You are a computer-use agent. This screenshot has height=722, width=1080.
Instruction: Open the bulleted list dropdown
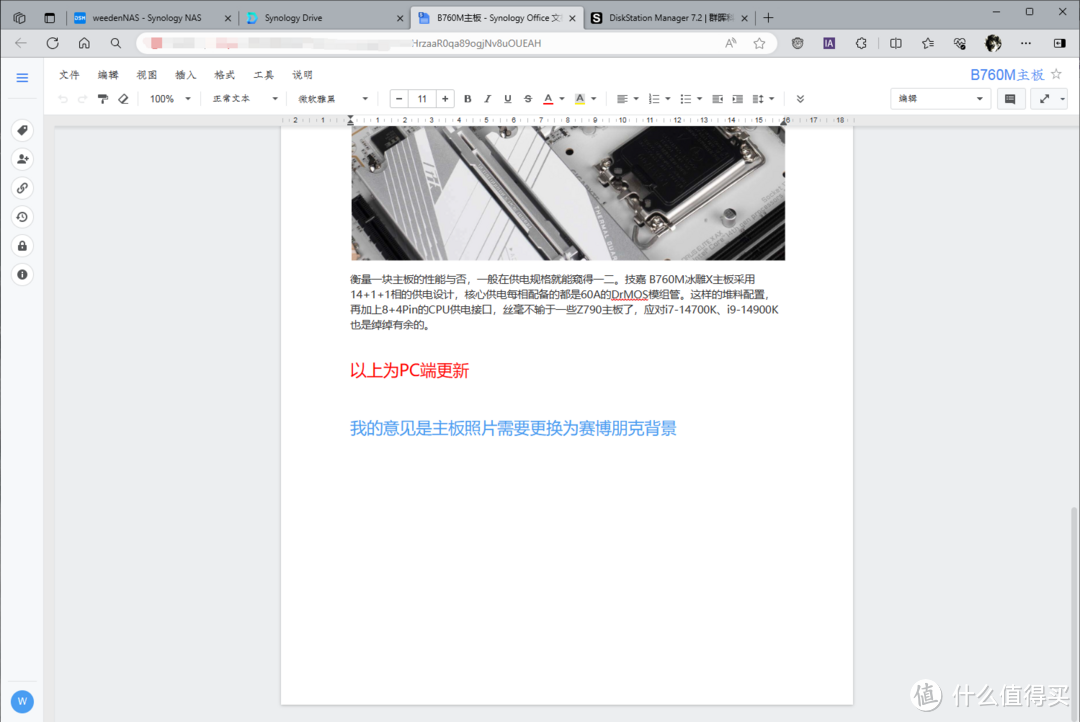[x=692, y=99]
